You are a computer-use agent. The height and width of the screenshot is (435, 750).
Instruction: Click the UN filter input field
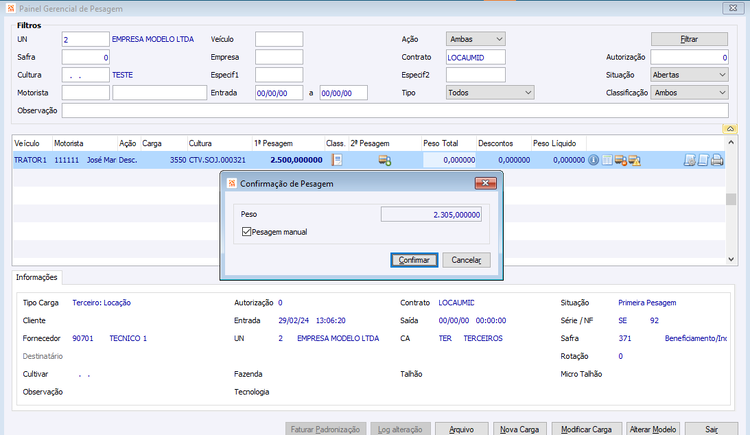pos(86,39)
